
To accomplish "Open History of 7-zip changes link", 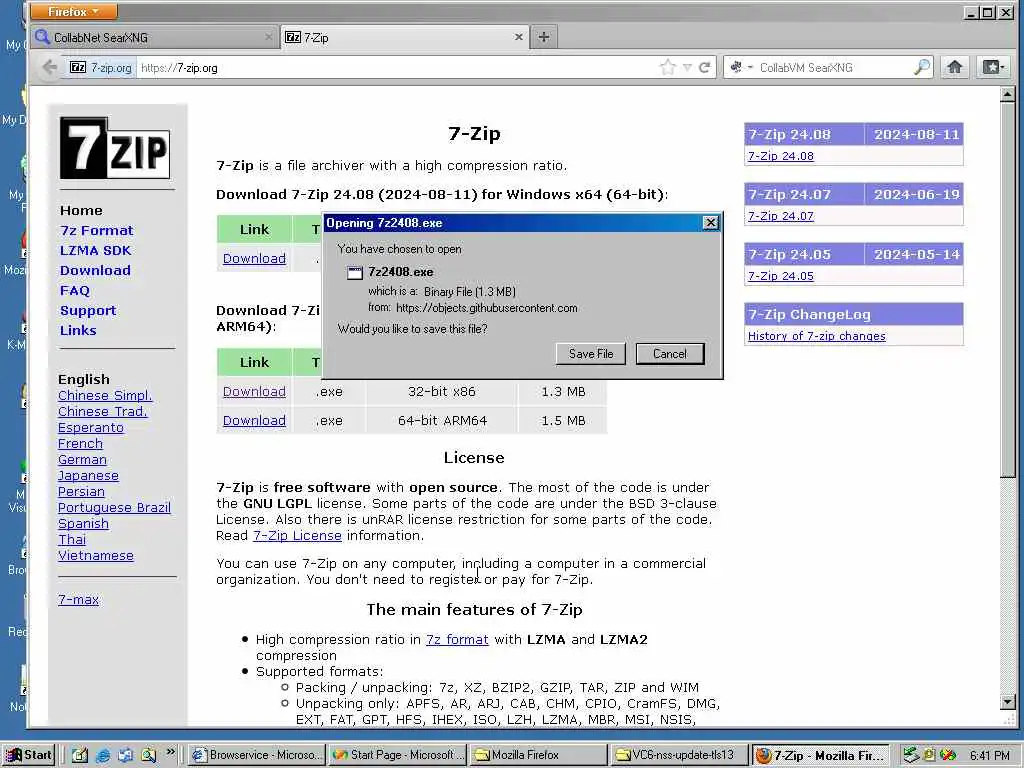I will 817,336.
